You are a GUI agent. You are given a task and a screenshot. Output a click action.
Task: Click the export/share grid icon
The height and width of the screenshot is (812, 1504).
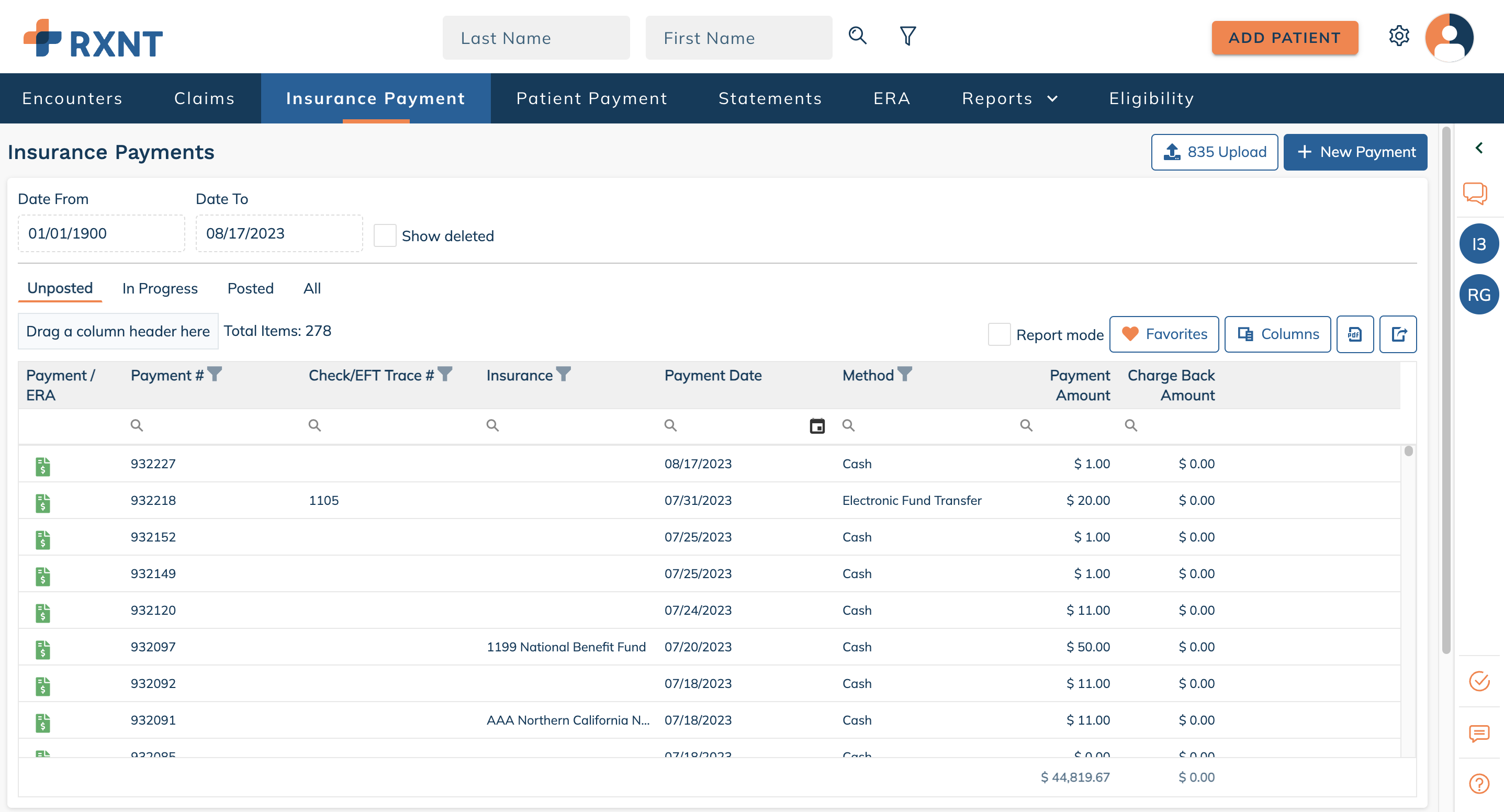(1398, 334)
